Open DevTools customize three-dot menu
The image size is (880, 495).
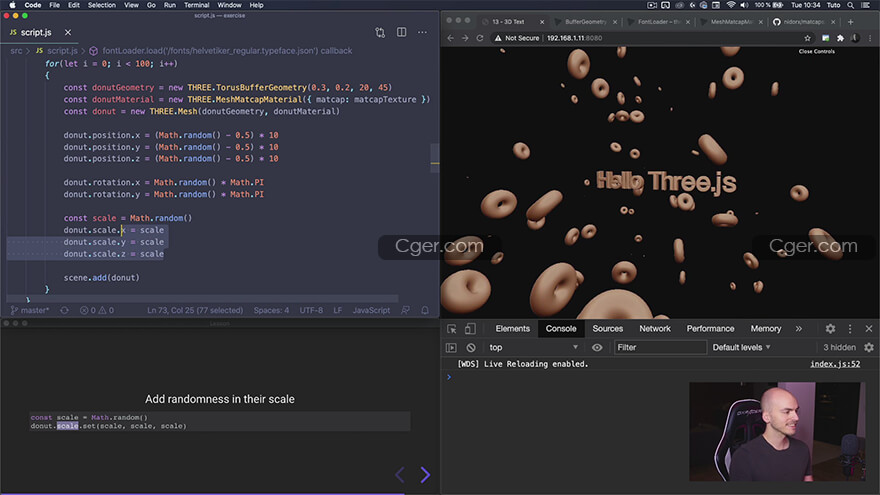[850, 329]
